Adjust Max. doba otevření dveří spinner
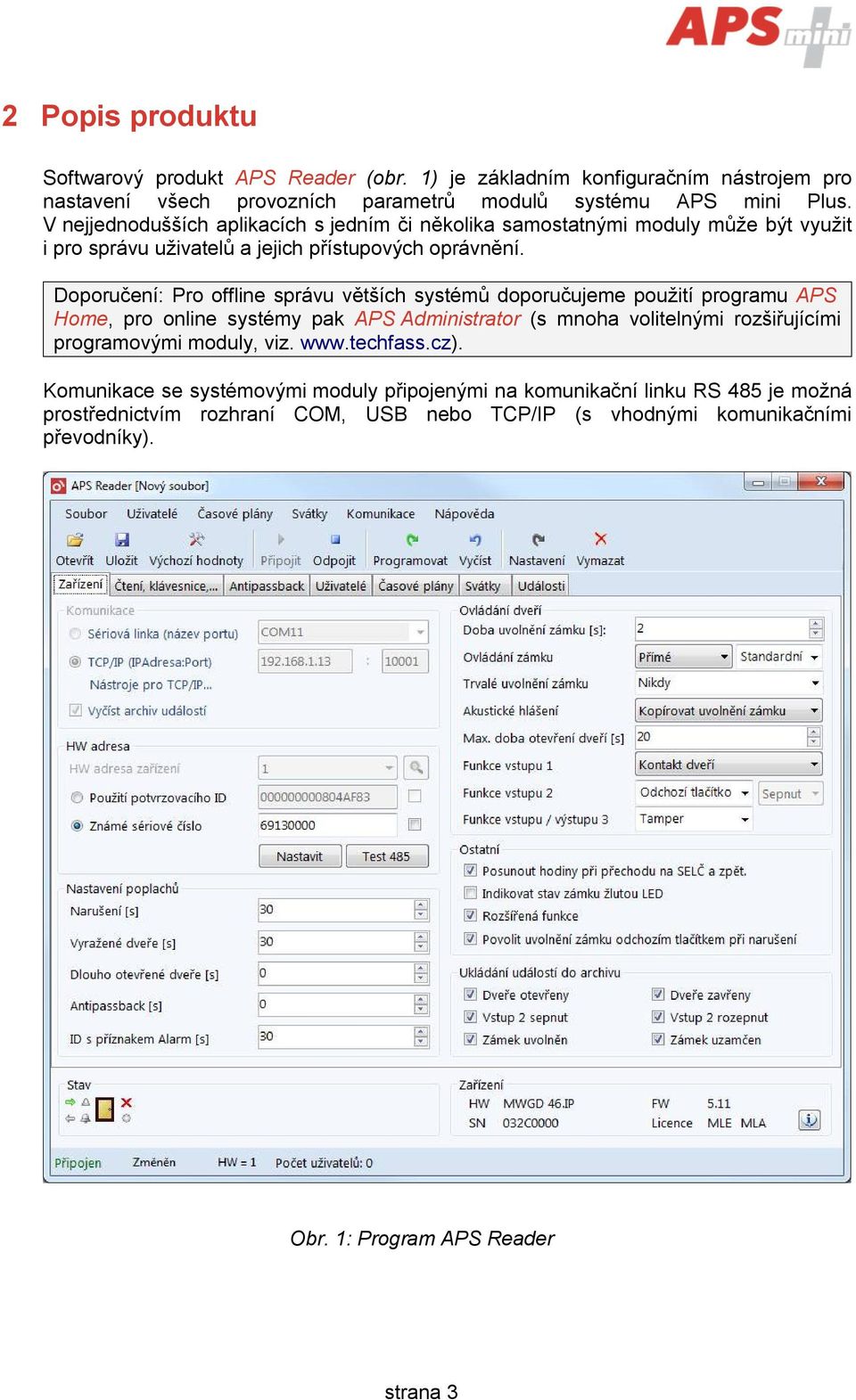The width and height of the screenshot is (856, 1400). point(814,737)
